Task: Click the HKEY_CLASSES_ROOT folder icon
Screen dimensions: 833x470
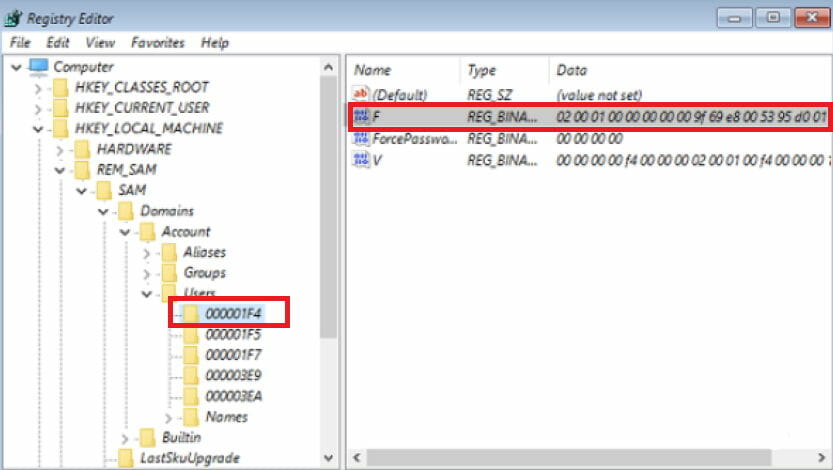Action: tap(61, 88)
